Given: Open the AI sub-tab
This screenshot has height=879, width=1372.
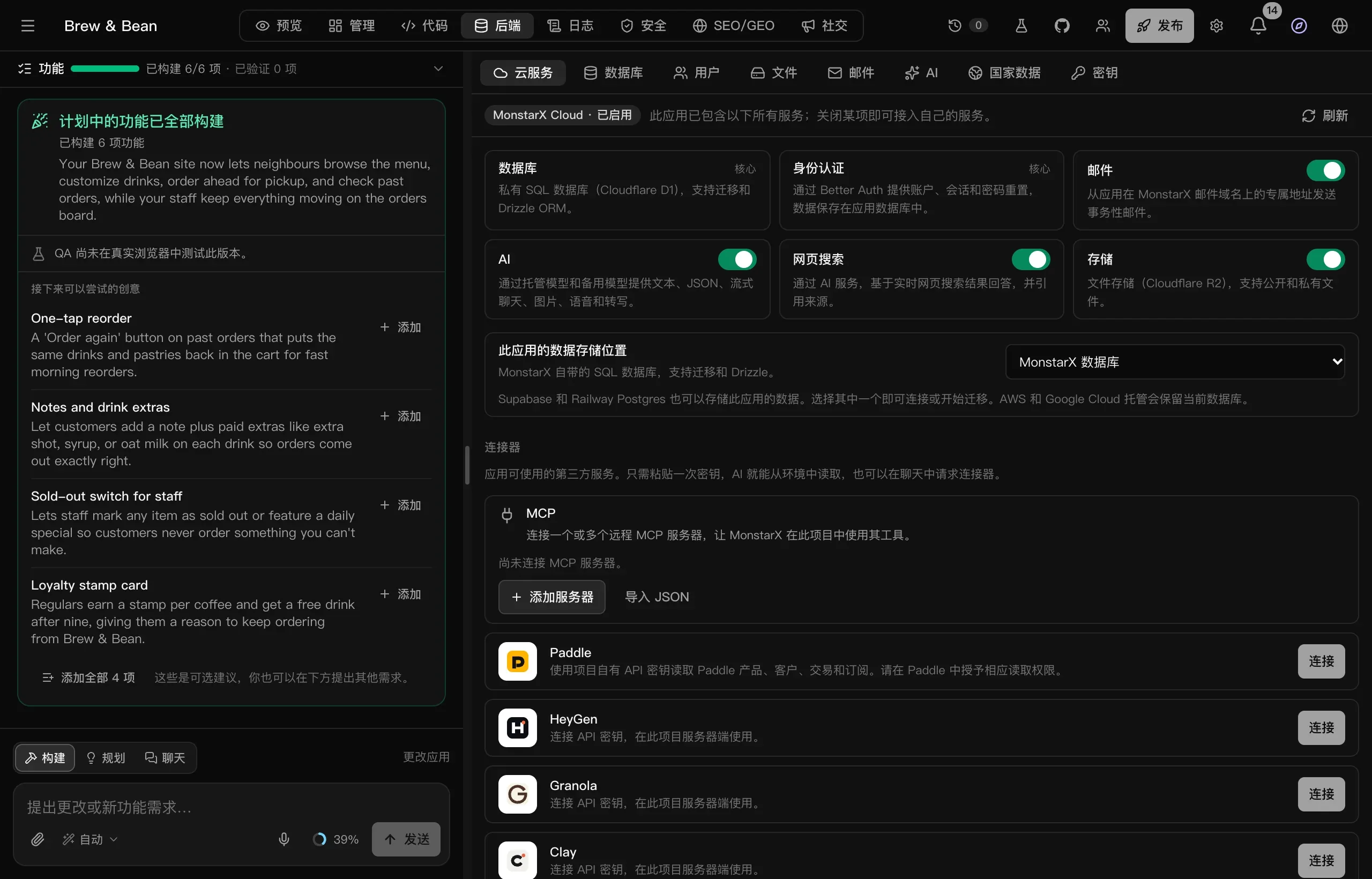Looking at the screenshot, I should coord(921,72).
